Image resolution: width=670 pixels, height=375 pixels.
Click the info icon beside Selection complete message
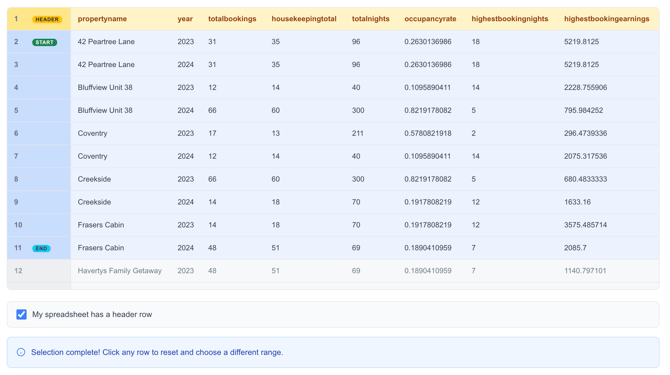click(21, 352)
